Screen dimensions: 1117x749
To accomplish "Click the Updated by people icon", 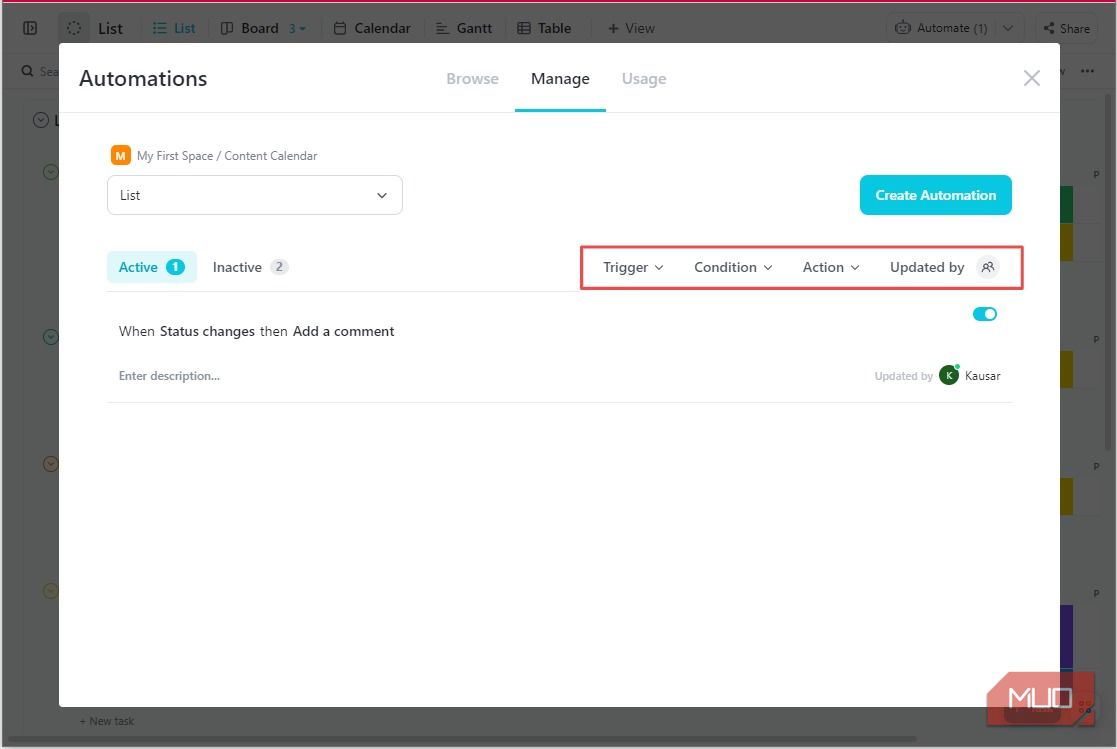I will click(988, 267).
